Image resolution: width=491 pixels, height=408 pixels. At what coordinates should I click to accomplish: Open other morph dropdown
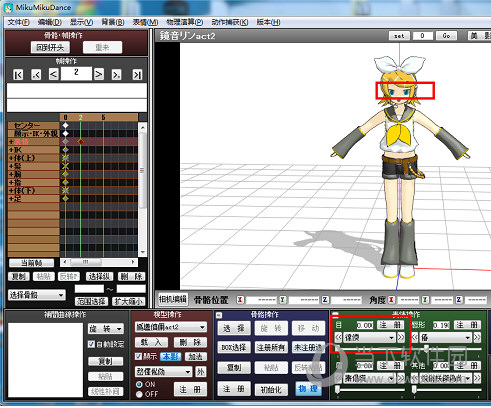point(446,378)
